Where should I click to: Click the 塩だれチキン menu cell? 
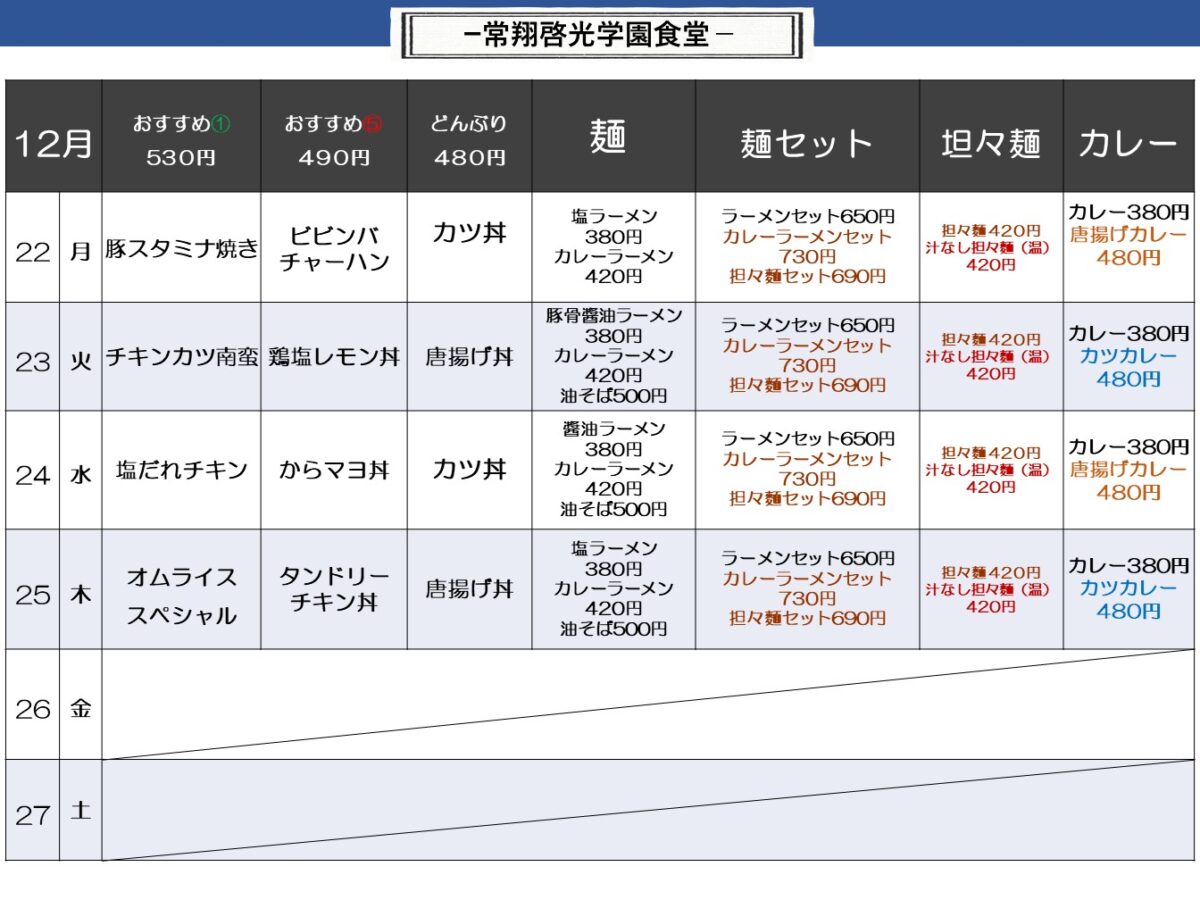pyautogui.click(x=181, y=470)
